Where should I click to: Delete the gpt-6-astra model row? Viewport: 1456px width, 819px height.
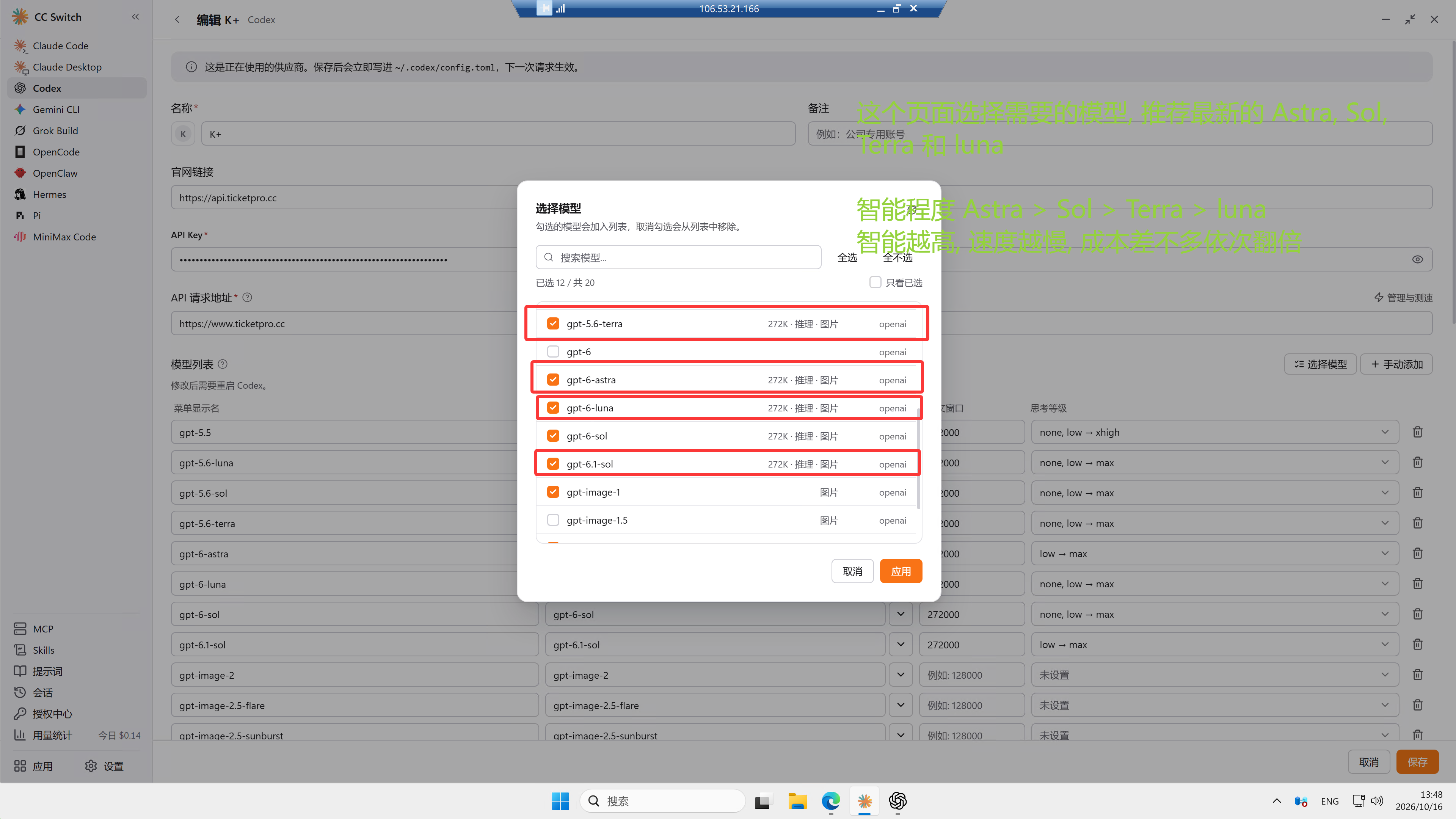point(1418,554)
